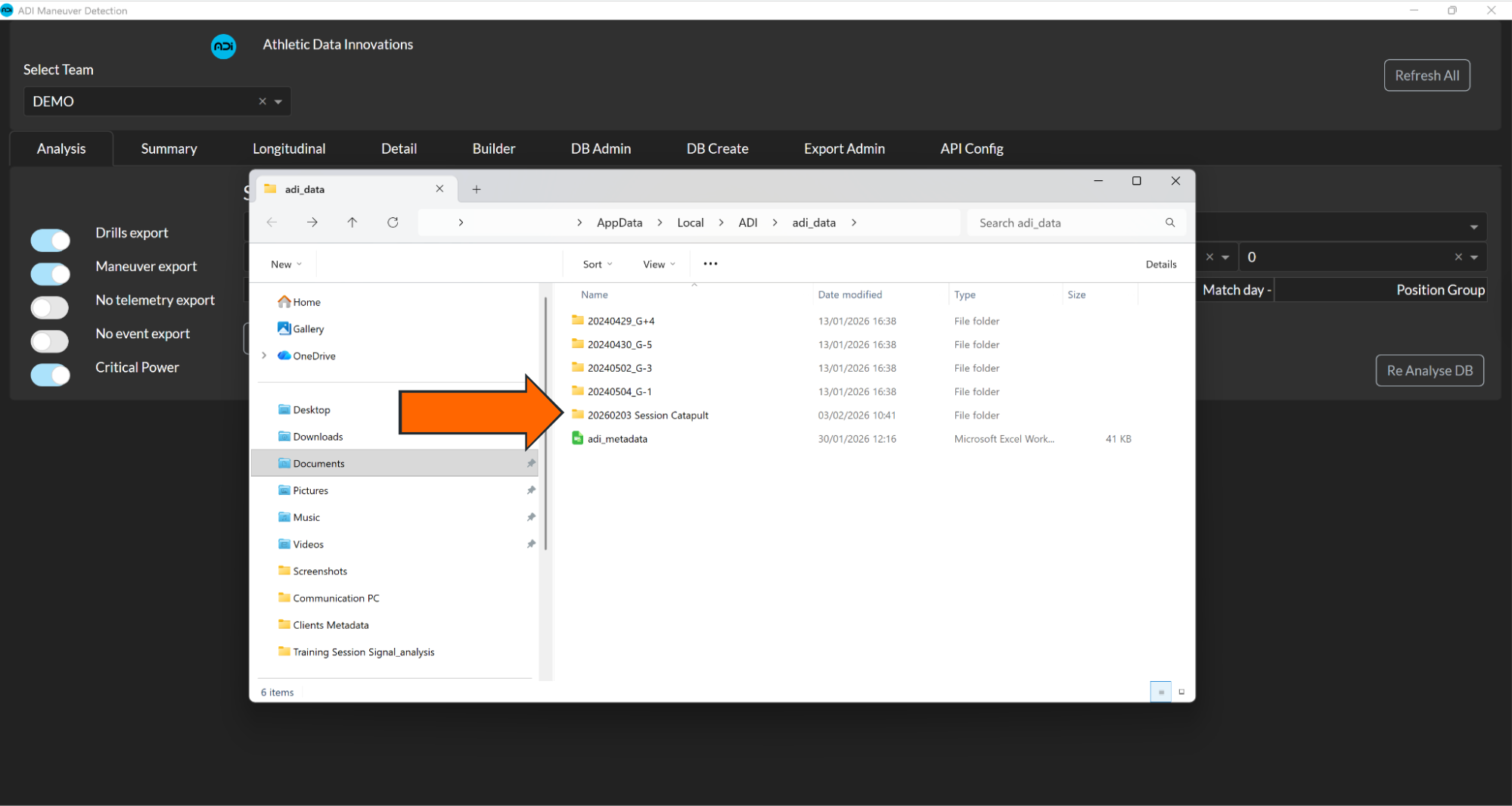Switch to details list view icon
This screenshot has width=1512, height=806.
[1160, 692]
